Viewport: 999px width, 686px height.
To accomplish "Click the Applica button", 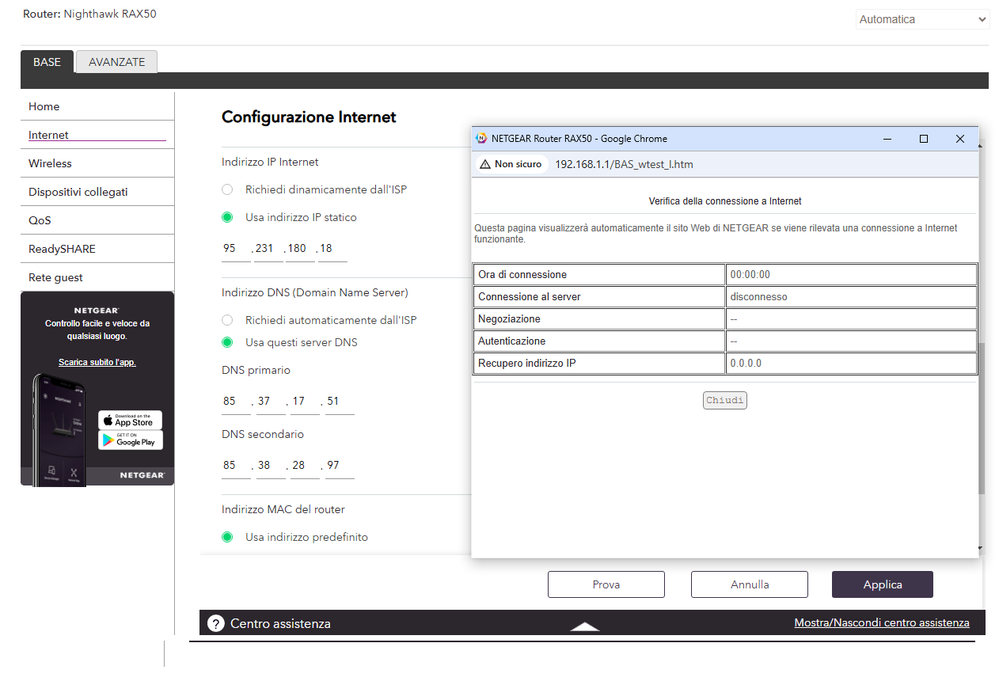I will click(882, 584).
